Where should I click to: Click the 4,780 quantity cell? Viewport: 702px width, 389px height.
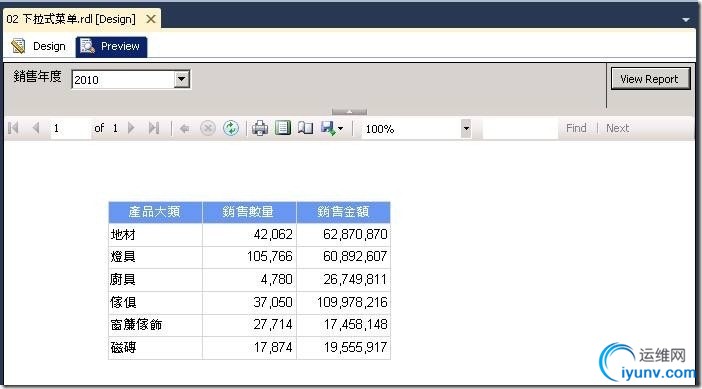coord(249,280)
